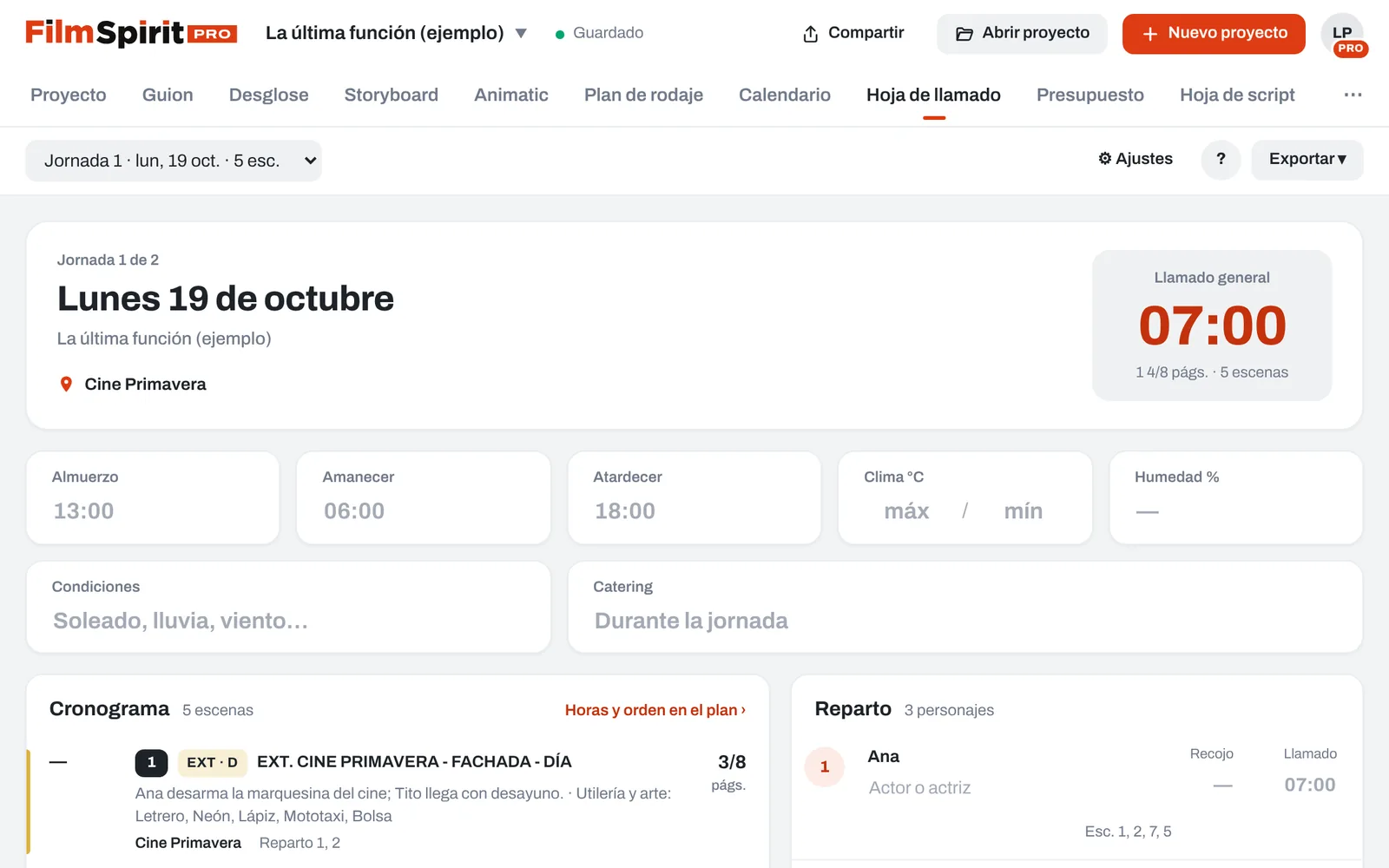Click the Clima máx temperature field
Screen dimensions: 1389x868
pyautogui.click(x=906, y=511)
